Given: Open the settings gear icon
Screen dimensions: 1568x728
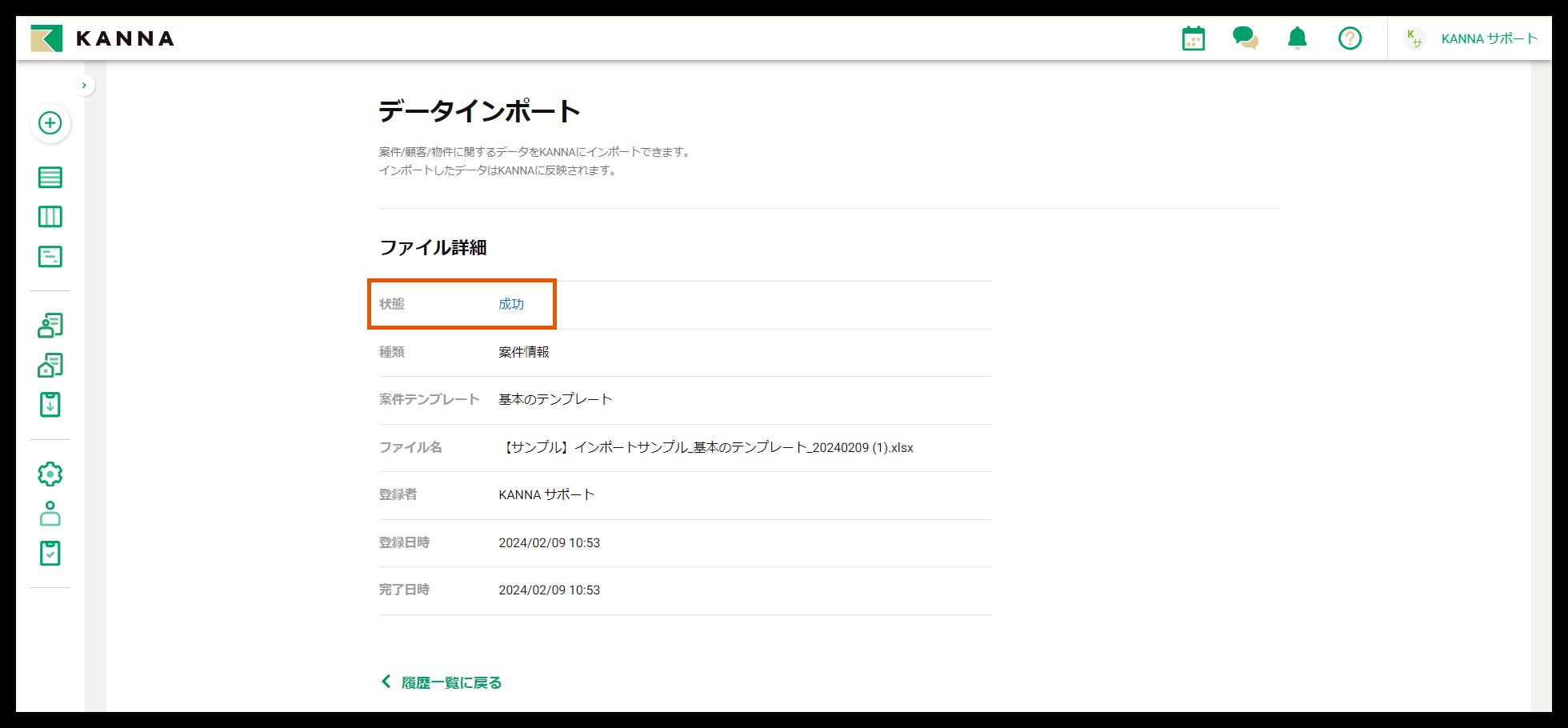Looking at the screenshot, I should click(x=50, y=474).
